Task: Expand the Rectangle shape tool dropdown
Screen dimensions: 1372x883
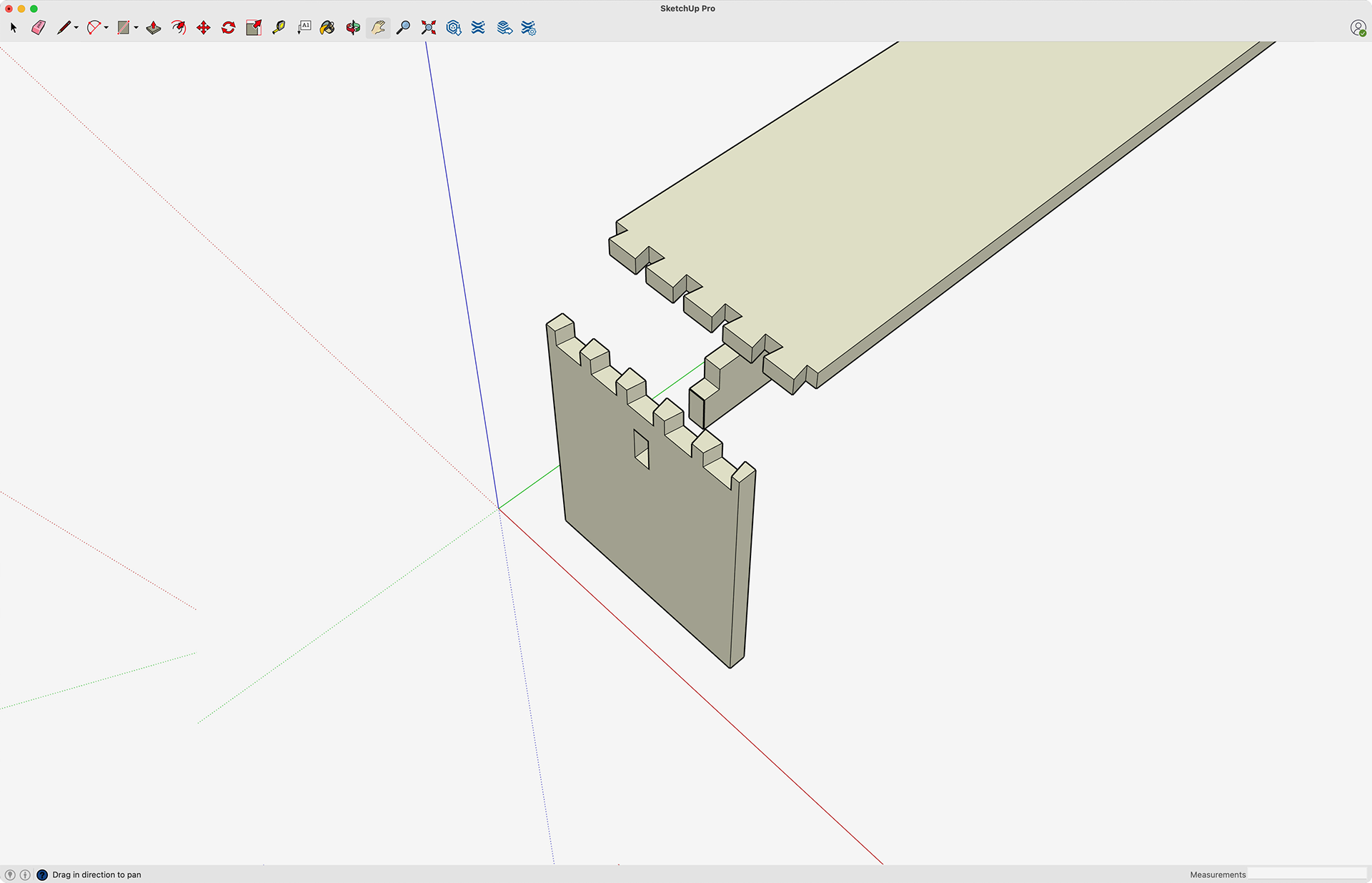Action: [136, 28]
